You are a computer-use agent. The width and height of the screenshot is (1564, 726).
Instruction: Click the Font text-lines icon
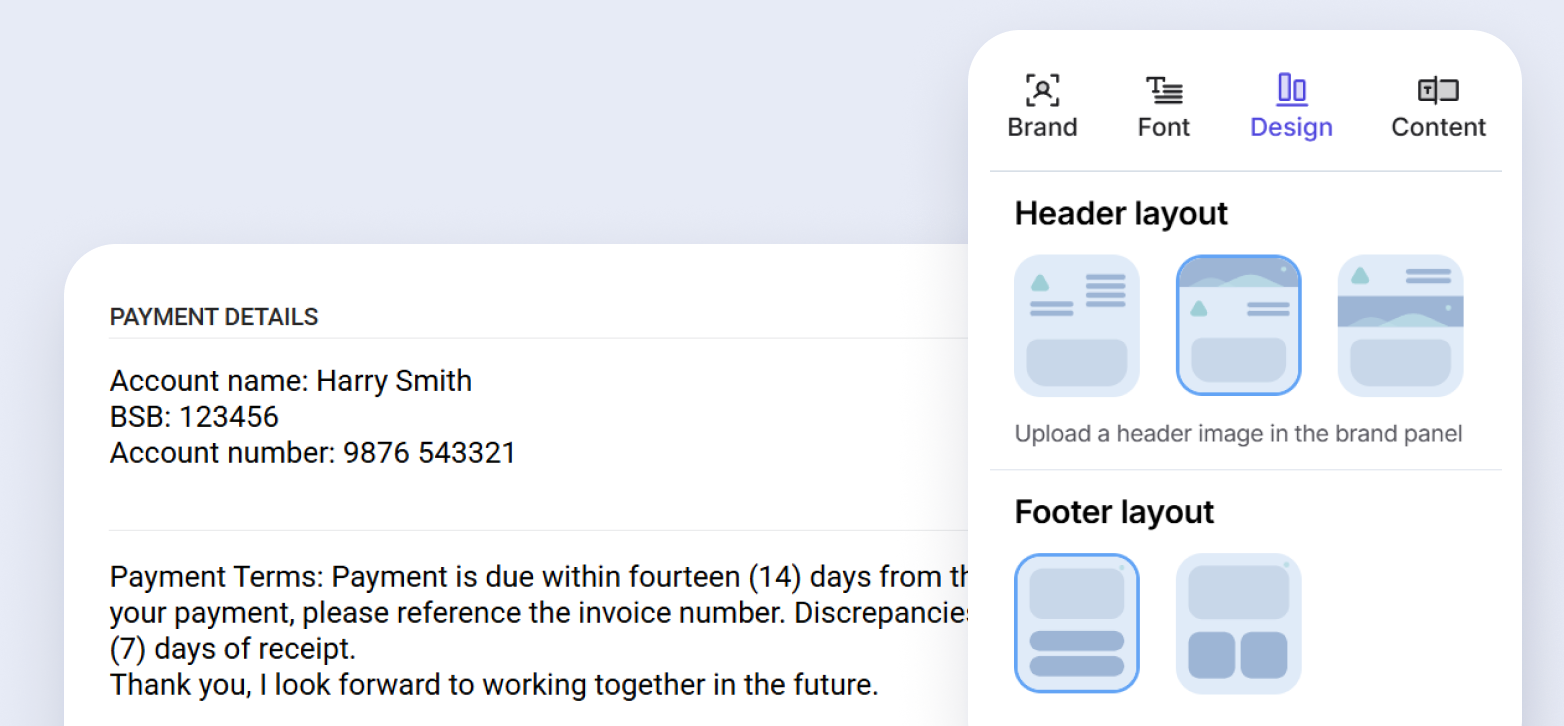pyautogui.click(x=1164, y=90)
